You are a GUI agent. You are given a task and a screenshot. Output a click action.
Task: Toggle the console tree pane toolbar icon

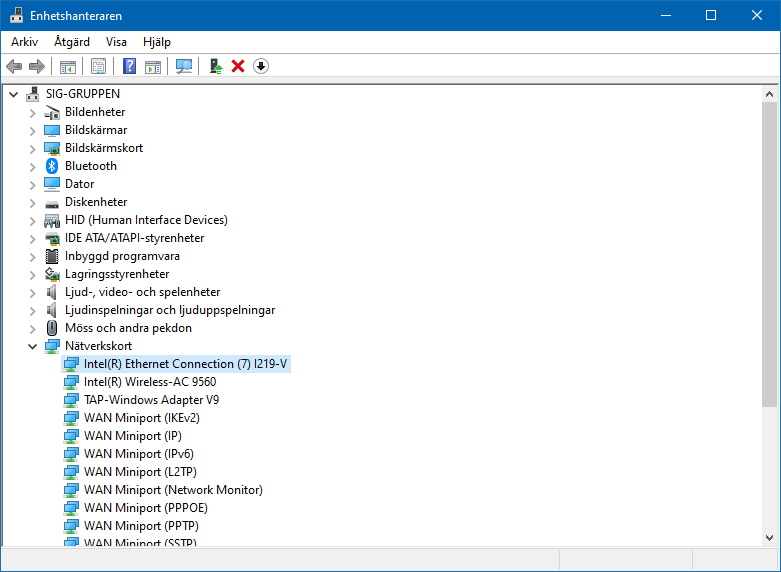pos(68,66)
